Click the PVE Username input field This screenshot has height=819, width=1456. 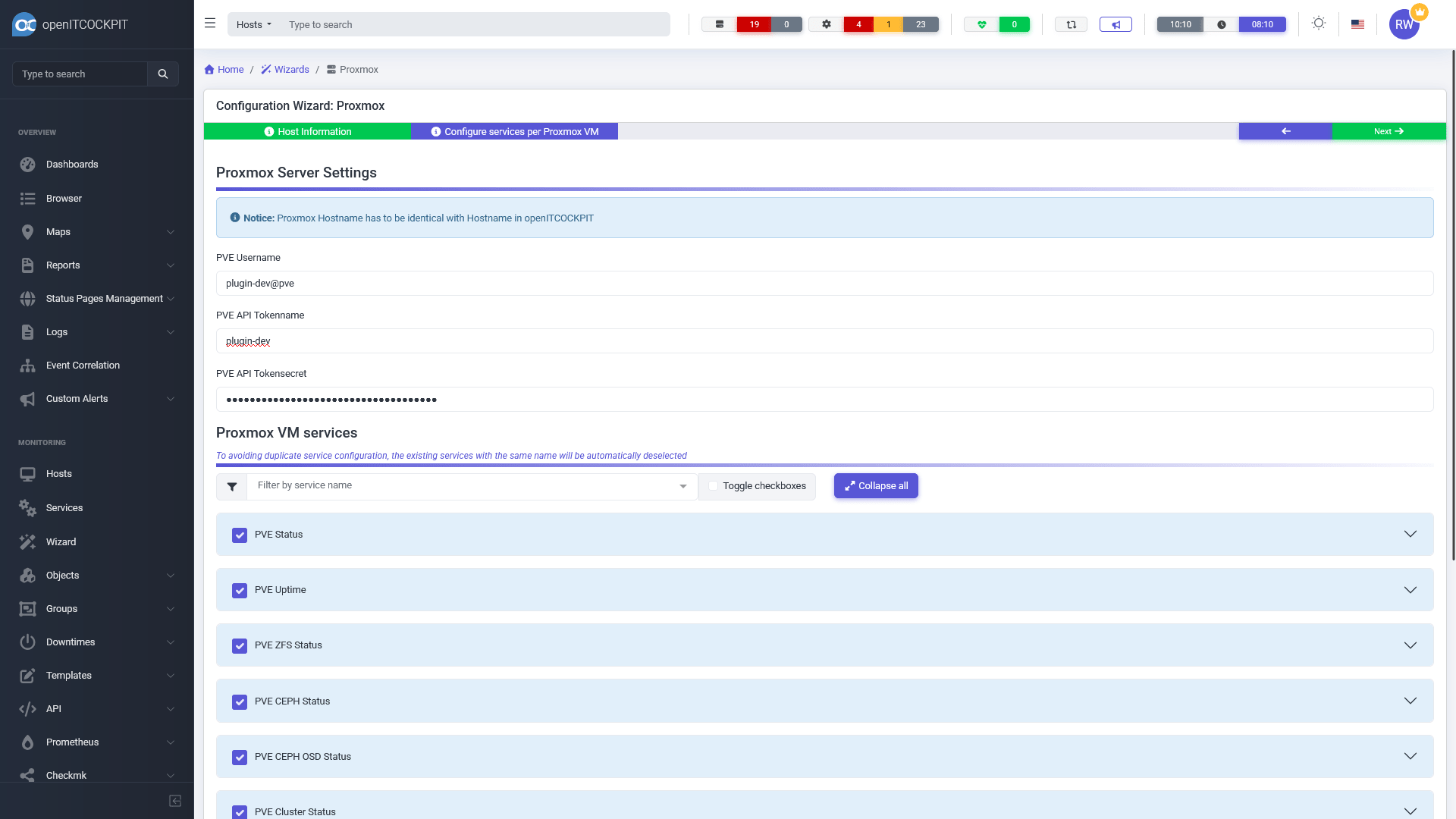pos(824,284)
